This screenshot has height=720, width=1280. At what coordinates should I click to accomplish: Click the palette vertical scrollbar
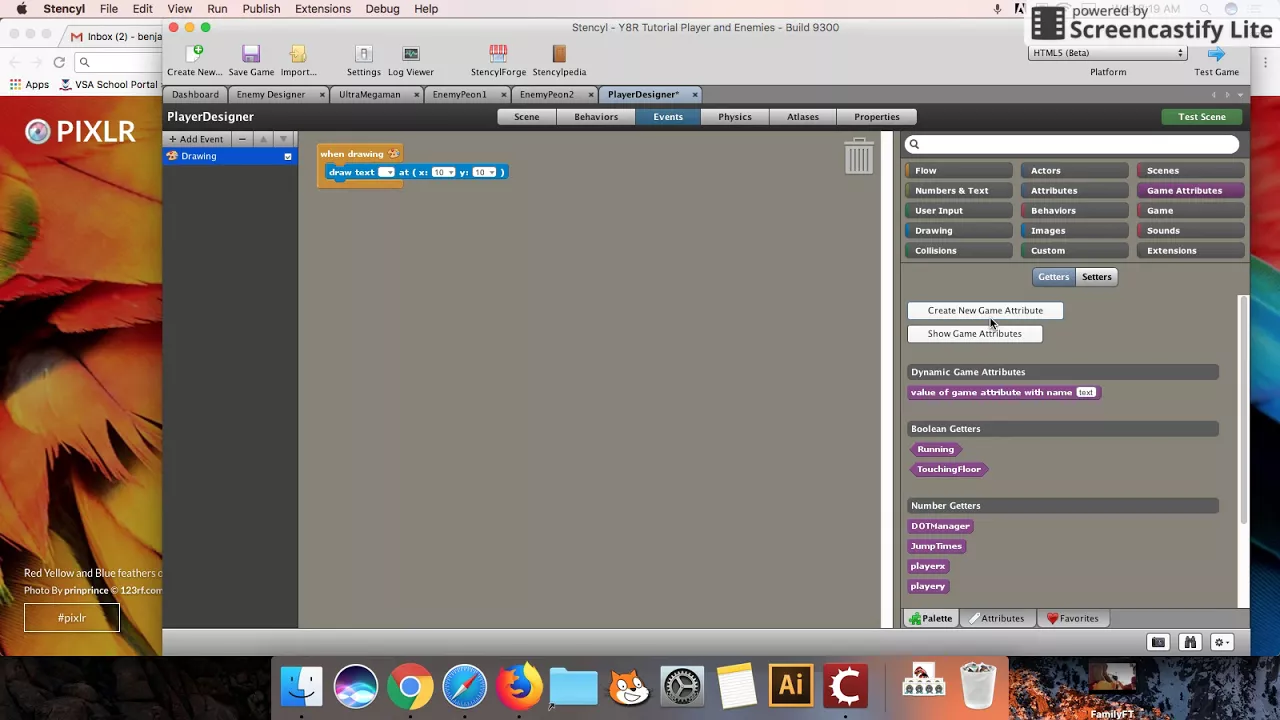(x=1244, y=410)
